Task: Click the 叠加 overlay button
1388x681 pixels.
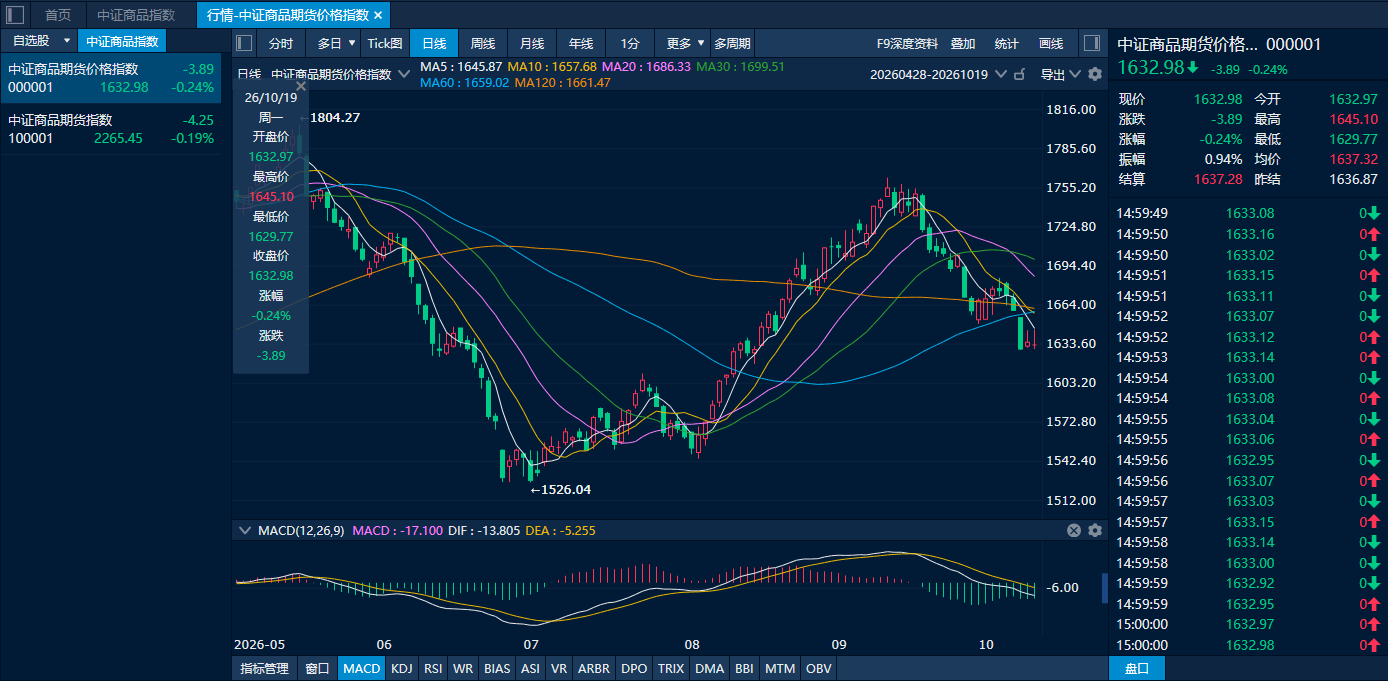Action: [963, 43]
